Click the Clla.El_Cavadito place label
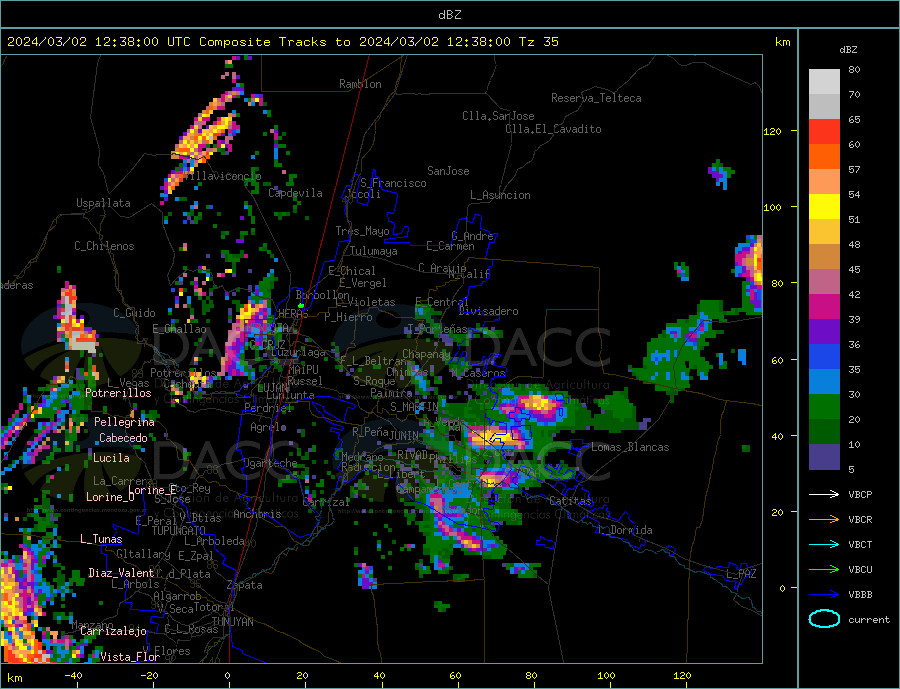Image resolution: width=900 pixels, height=689 pixels. tap(553, 129)
